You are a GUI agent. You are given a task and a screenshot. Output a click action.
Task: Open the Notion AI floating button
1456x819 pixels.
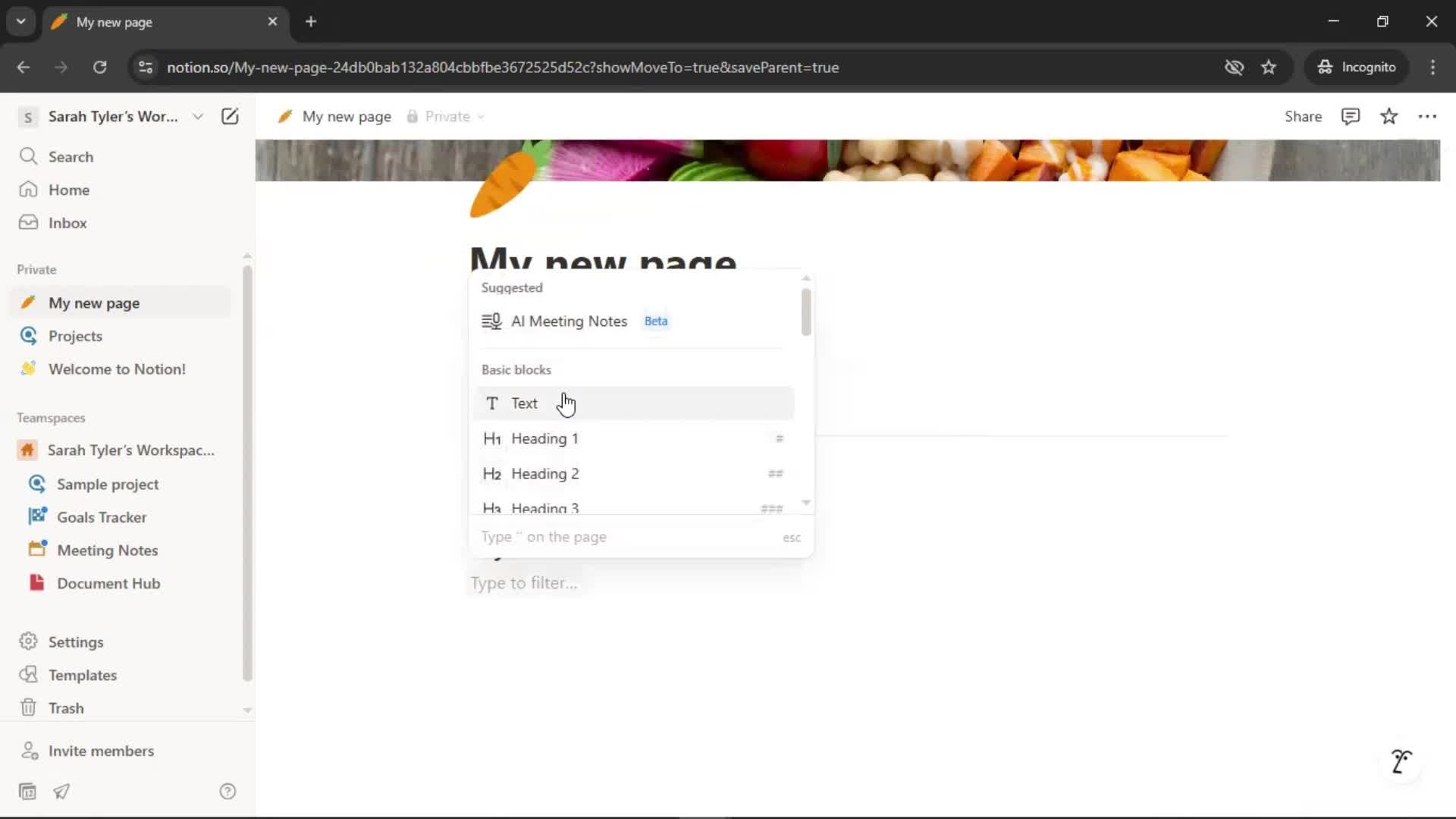pyautogui.click(x=1401, y=761)
